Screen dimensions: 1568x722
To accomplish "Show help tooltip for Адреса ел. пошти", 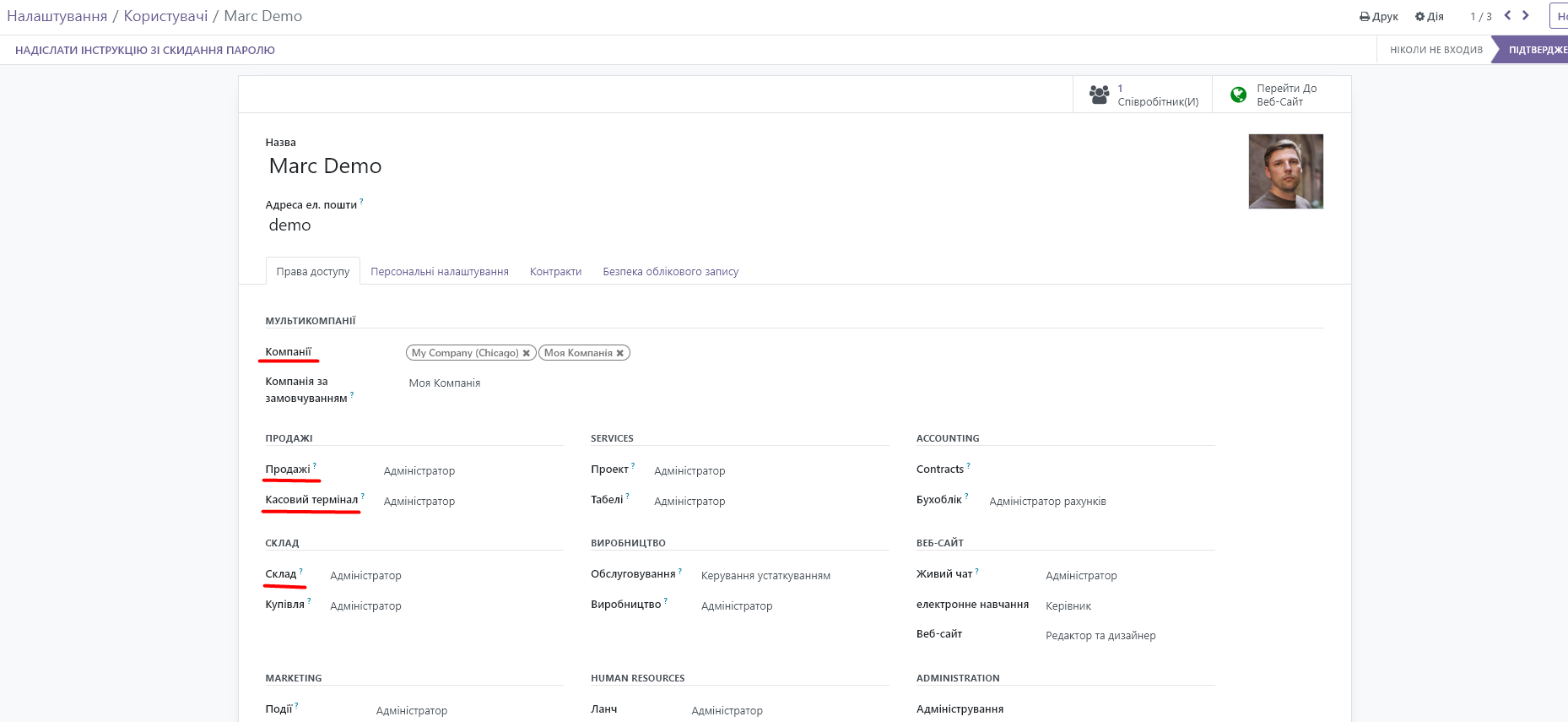I will tap(361, 201).
